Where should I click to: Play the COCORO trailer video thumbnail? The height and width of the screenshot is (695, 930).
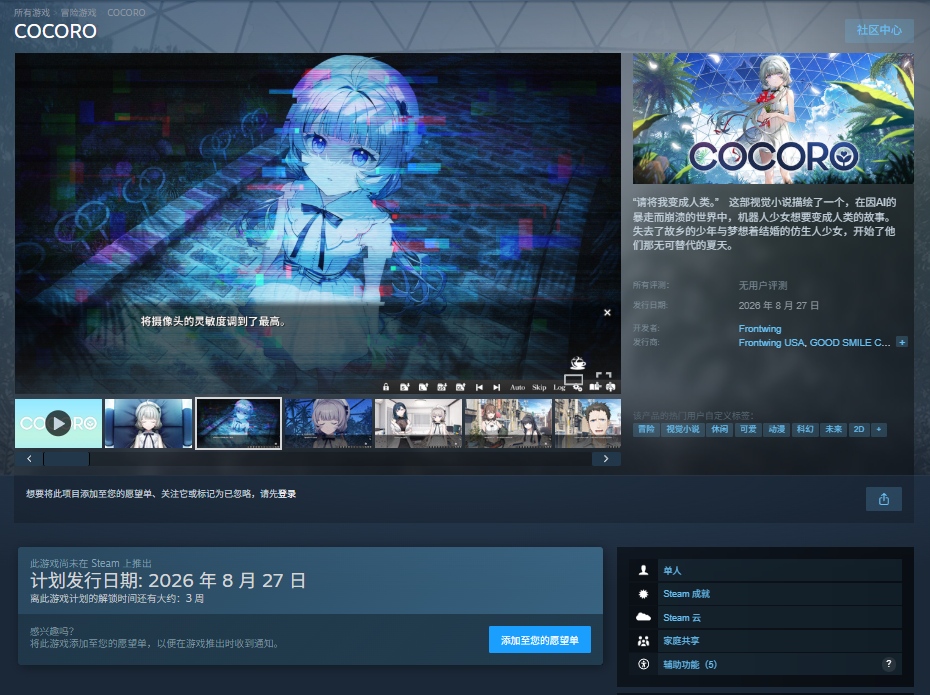(58, 423)
